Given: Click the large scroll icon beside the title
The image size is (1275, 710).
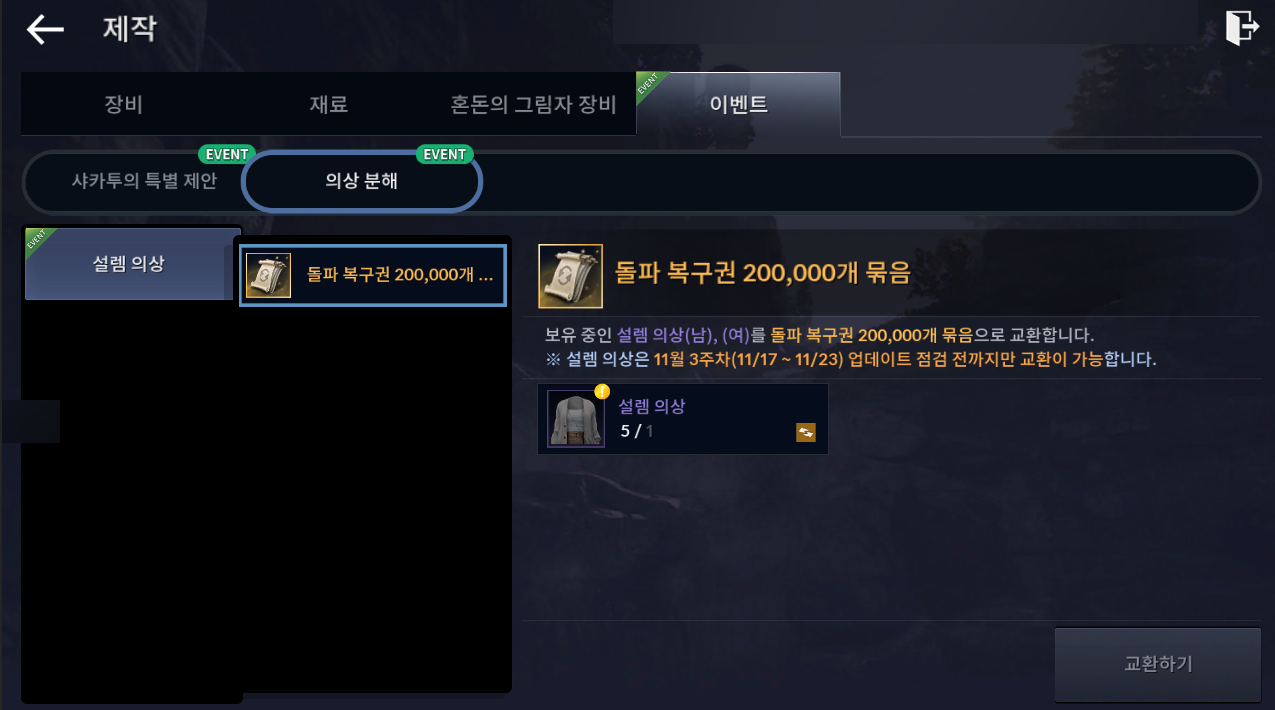Looking at the screenshot, I should (x=570, y=276).
